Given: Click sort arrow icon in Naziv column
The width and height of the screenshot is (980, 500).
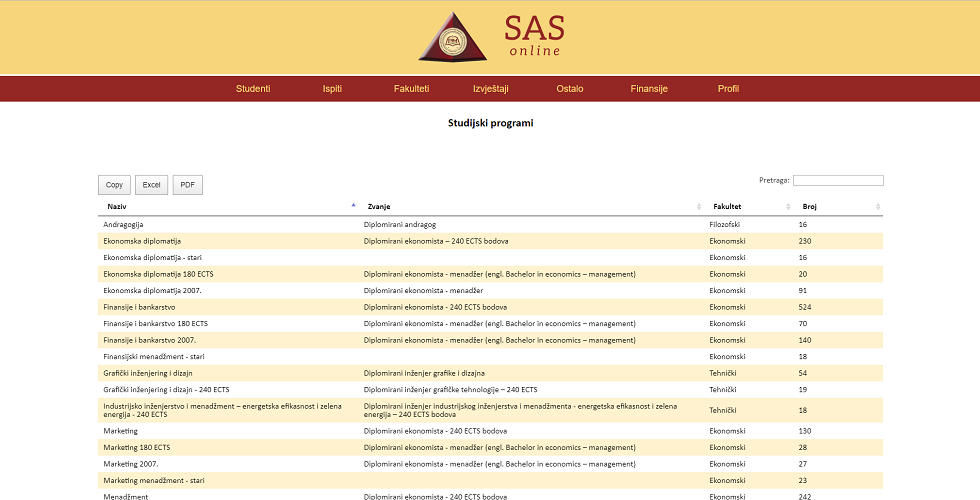Looking at the screenshot, I should pos(353,205).
